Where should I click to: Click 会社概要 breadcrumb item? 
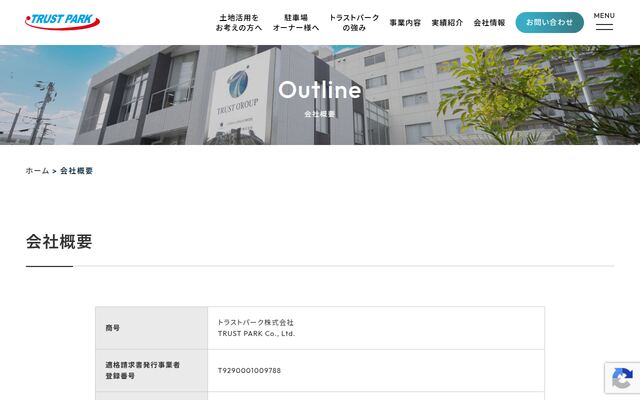coord(76,171)
